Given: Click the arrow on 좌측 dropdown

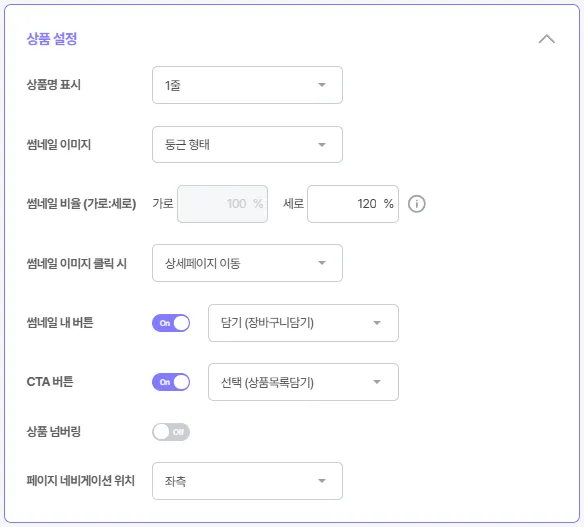Looking at the screenshot, I should (322, 481).
